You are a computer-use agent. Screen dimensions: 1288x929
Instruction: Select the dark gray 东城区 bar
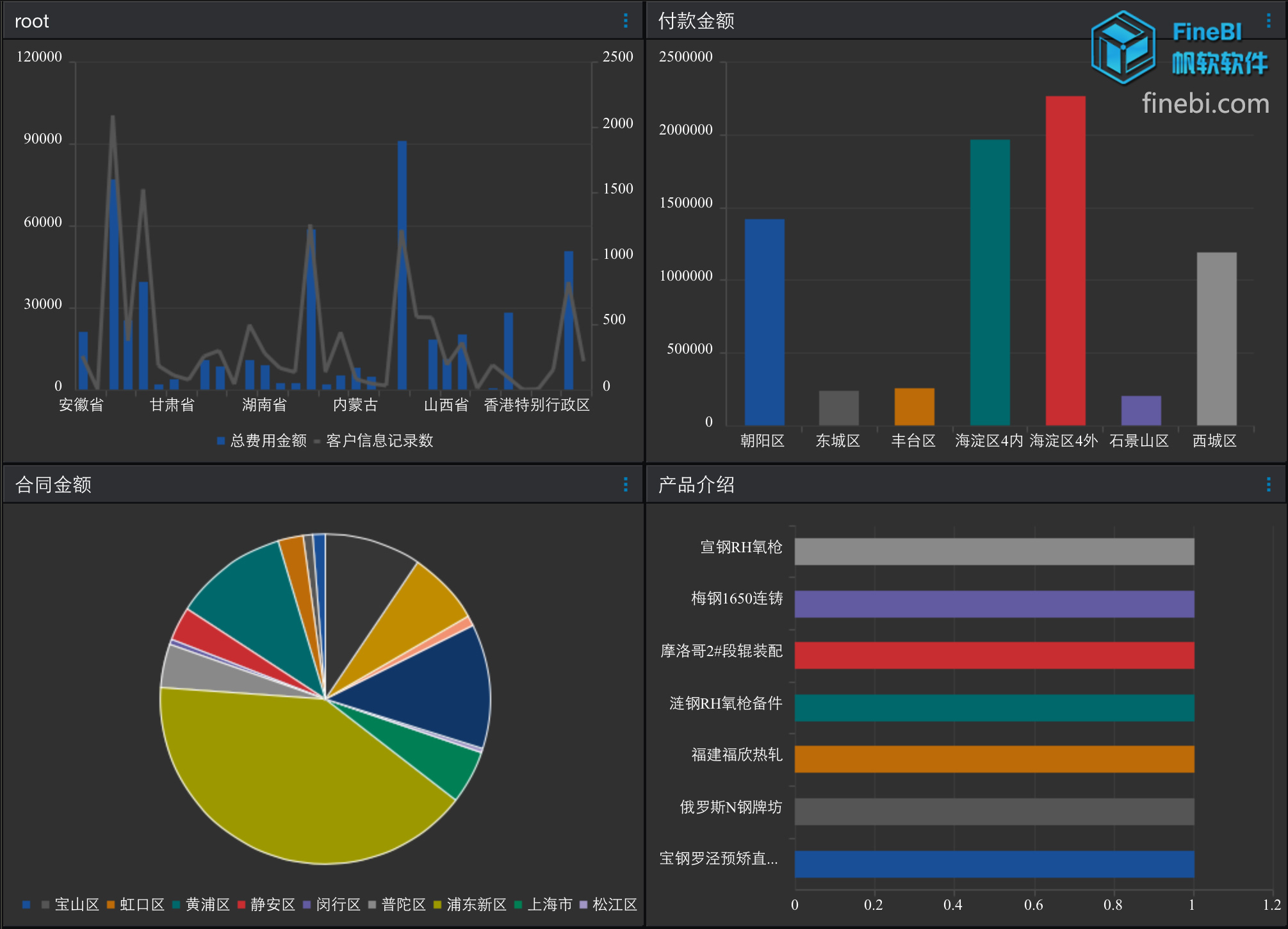(838, 407)
